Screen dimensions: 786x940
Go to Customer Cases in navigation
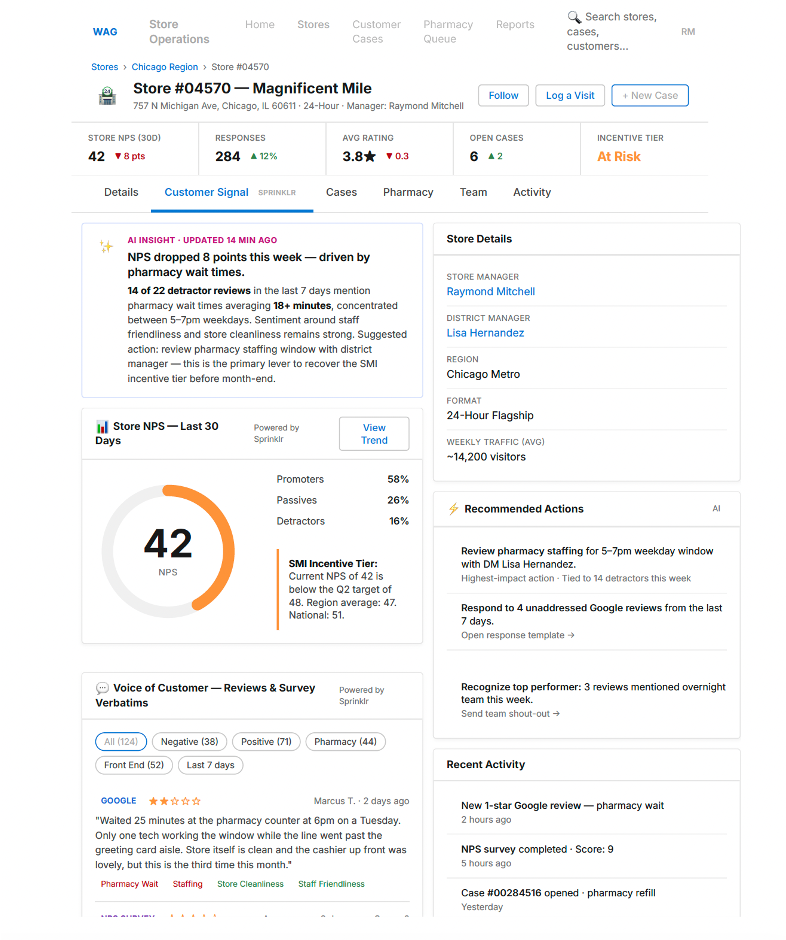[x=377, y=32]
